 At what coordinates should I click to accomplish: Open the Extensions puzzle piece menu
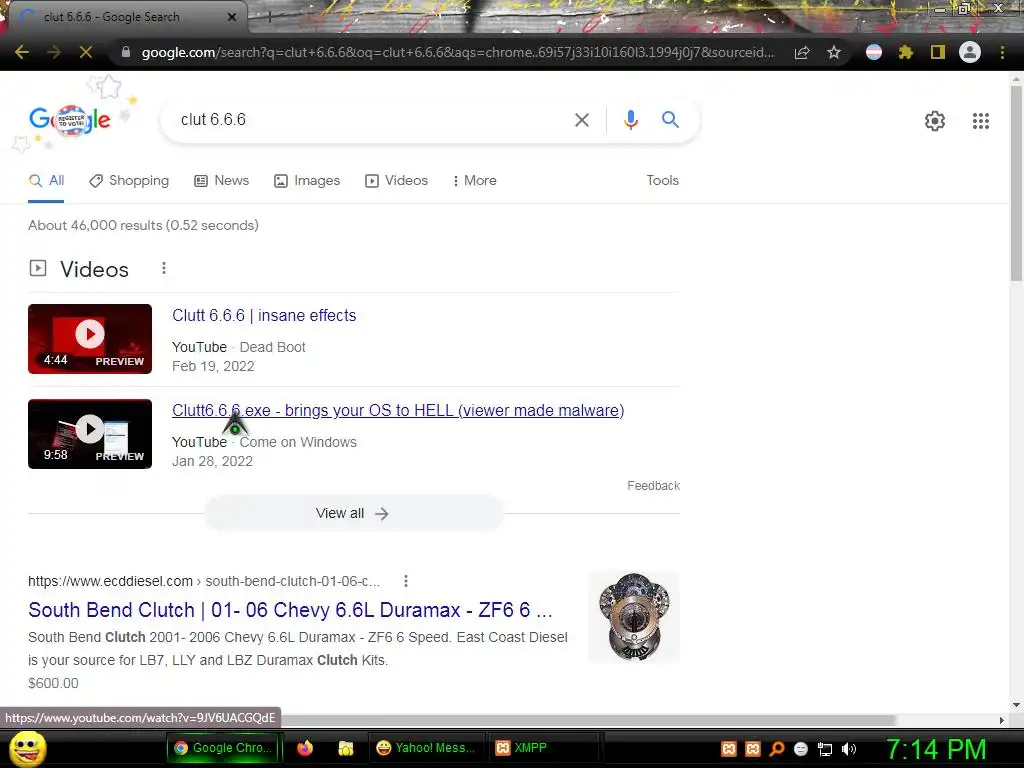pyautogui.click(x=906, y=52)
